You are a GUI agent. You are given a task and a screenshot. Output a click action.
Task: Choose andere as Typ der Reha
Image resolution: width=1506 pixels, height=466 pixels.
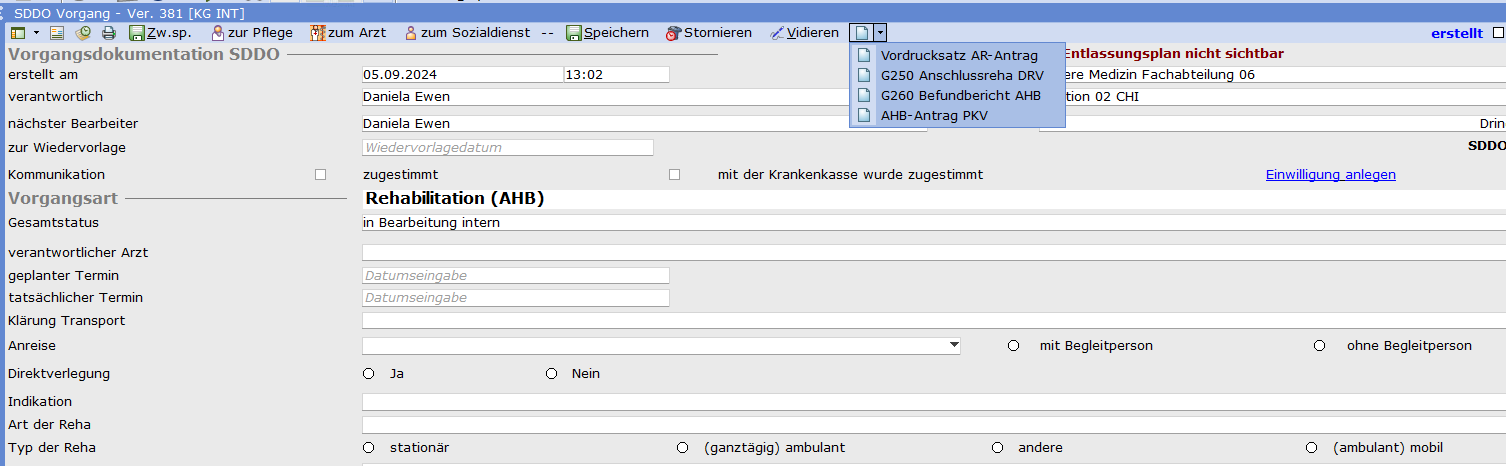click(998, 447)
